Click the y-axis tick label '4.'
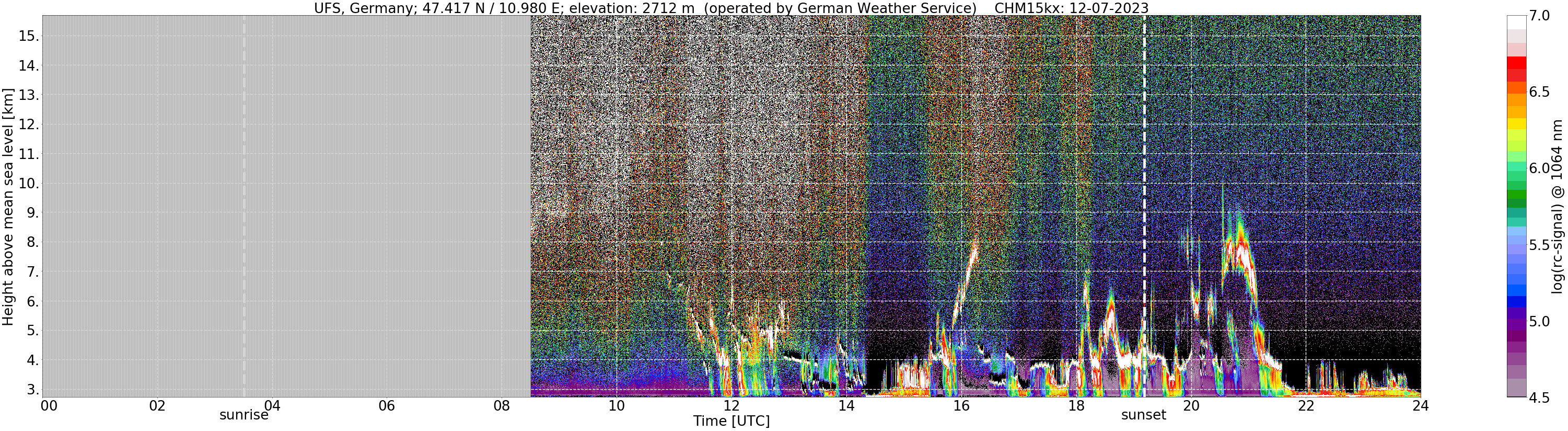The image size is (1568, 431). click(33, 360)
